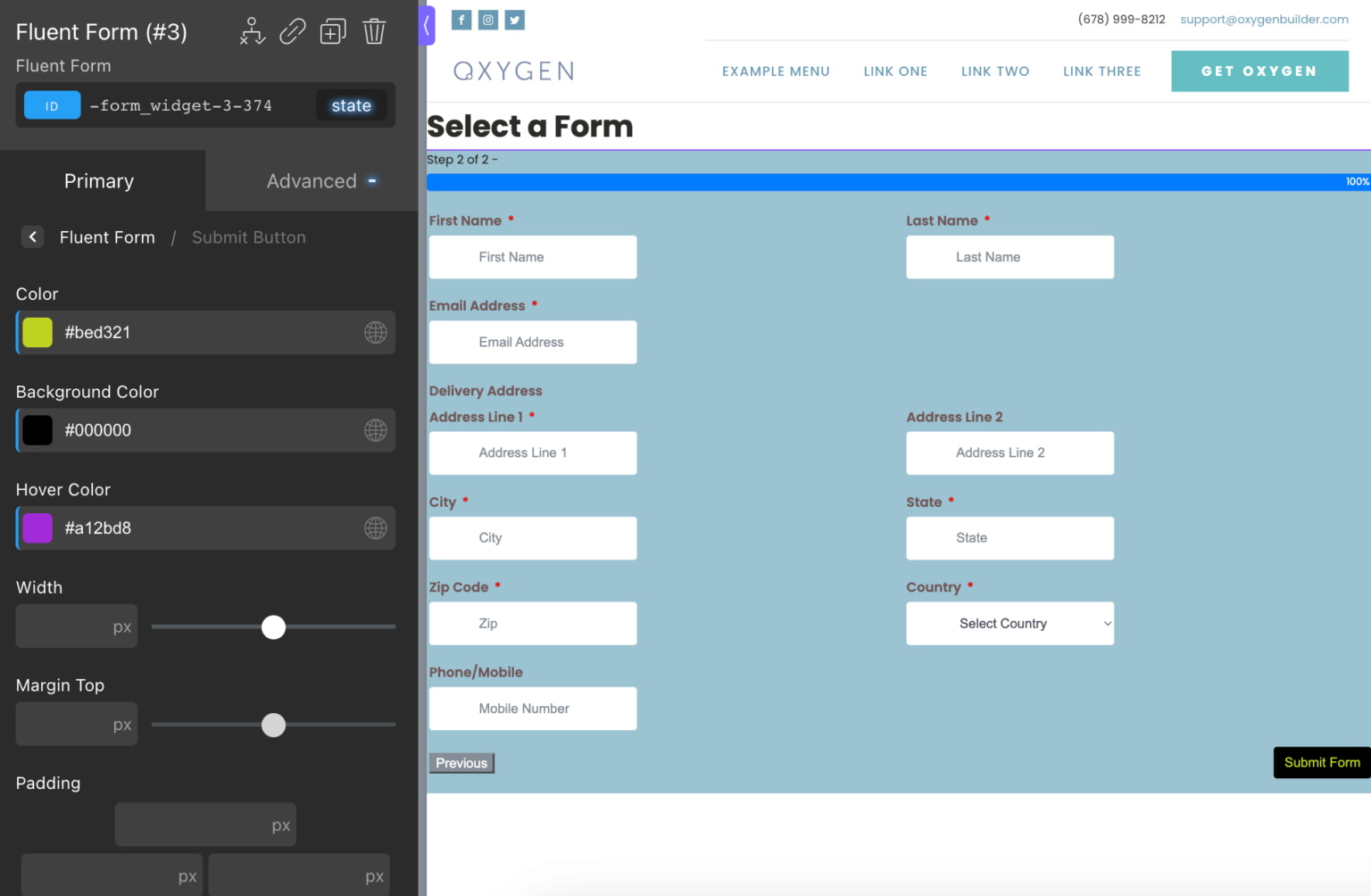Click the globe icon beside the Color field
This screenshot has height=896, width=1371.
click(375, 332)
